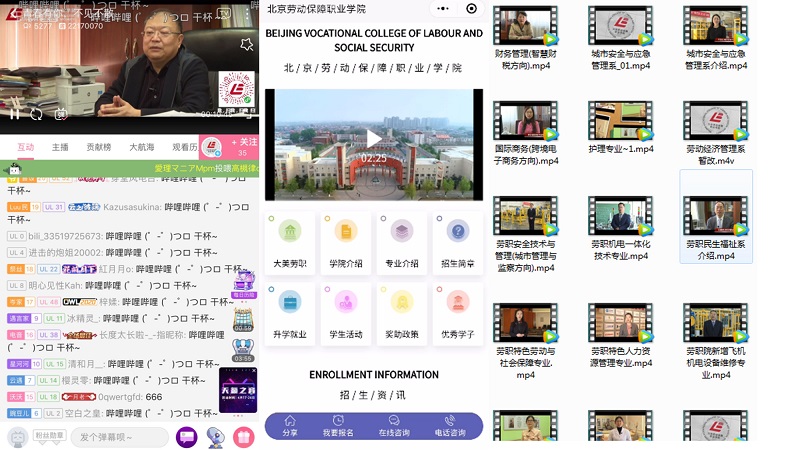This screenshot has height=450, width=800.
Task: Close the mini program with the target icon
Action: [x=471, y=9]
